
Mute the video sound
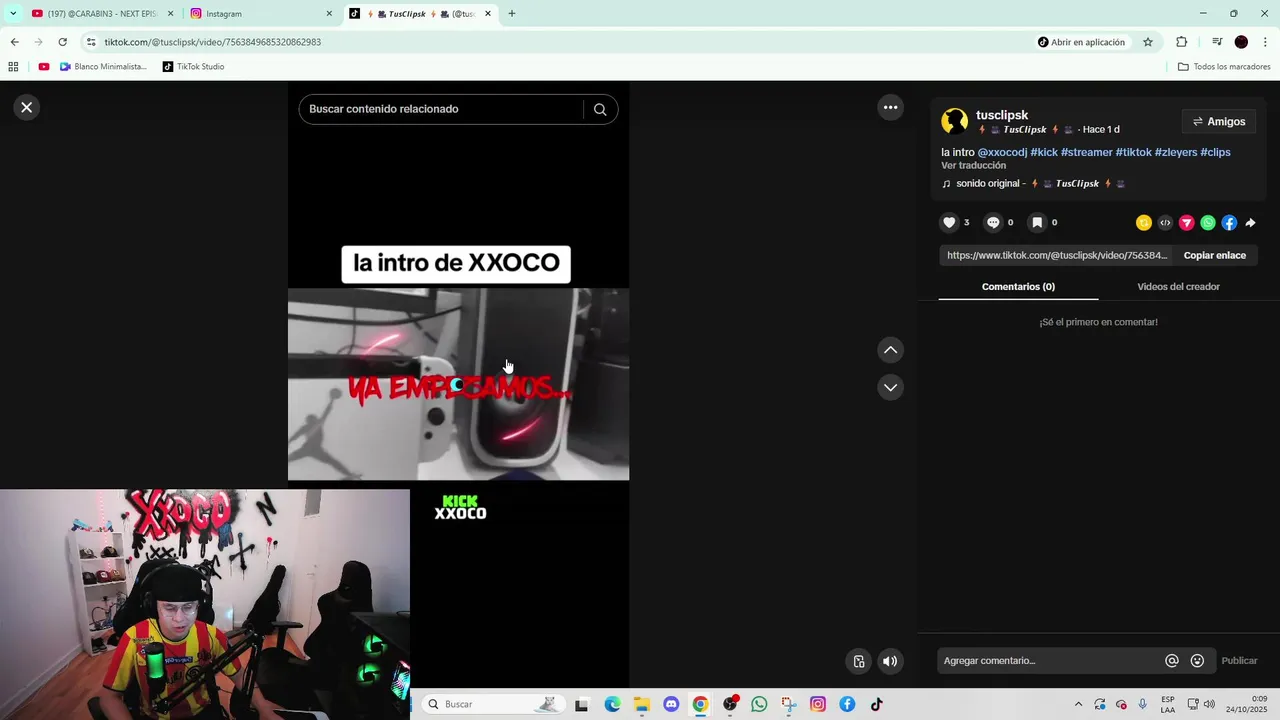pos(889,661)
